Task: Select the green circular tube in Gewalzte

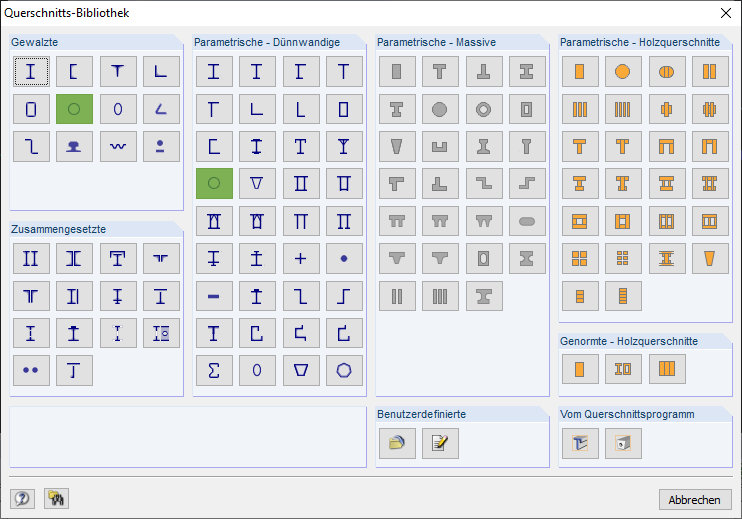Action: (74, 109)
